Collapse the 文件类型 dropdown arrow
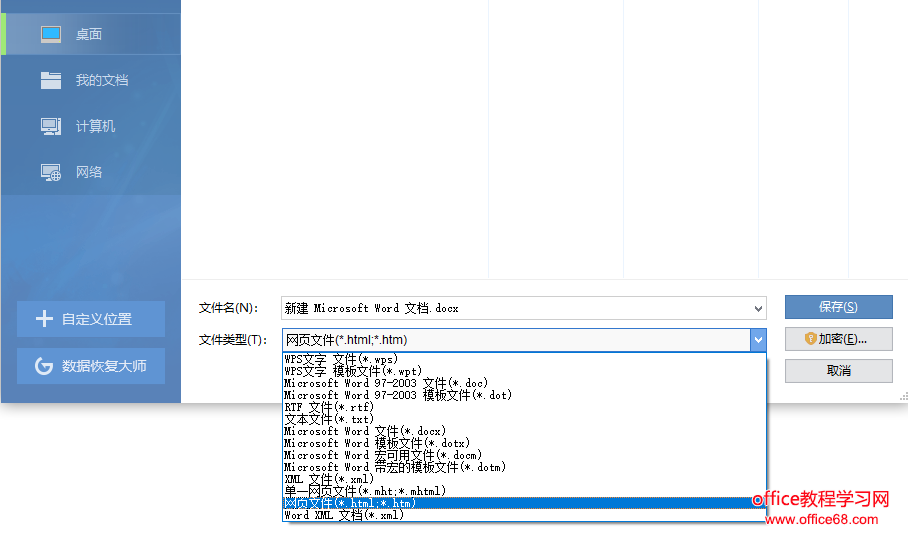The image size is (908, 536). pos(758,340)
